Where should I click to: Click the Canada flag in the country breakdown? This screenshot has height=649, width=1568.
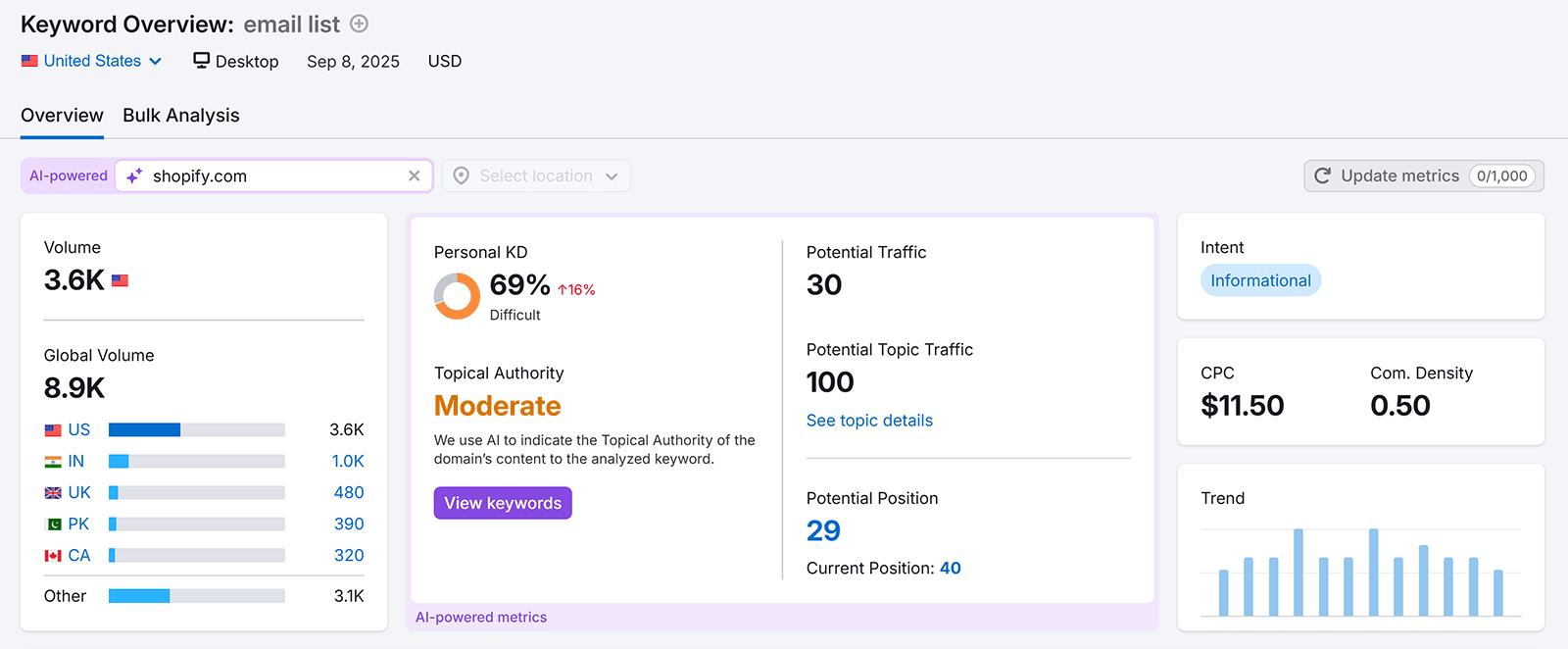[51, 555]
